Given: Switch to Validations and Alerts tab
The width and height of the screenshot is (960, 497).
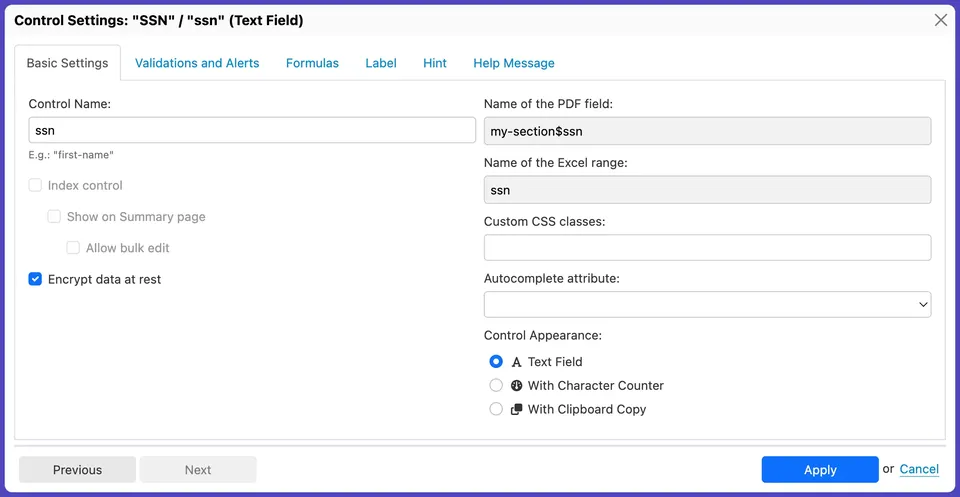Looking at the screenshot, I should [197, 63].
